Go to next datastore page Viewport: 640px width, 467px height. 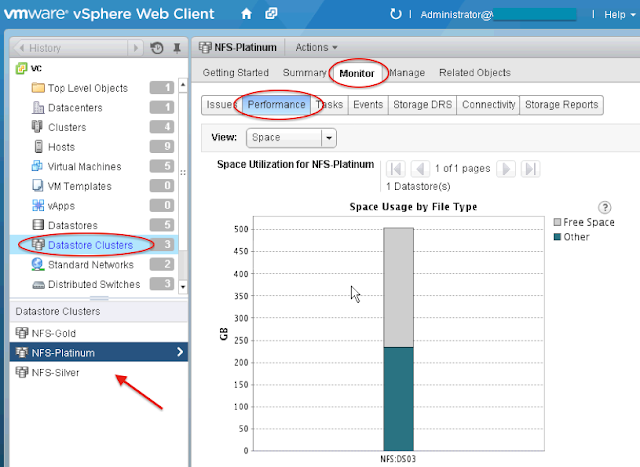pos(506,169)
